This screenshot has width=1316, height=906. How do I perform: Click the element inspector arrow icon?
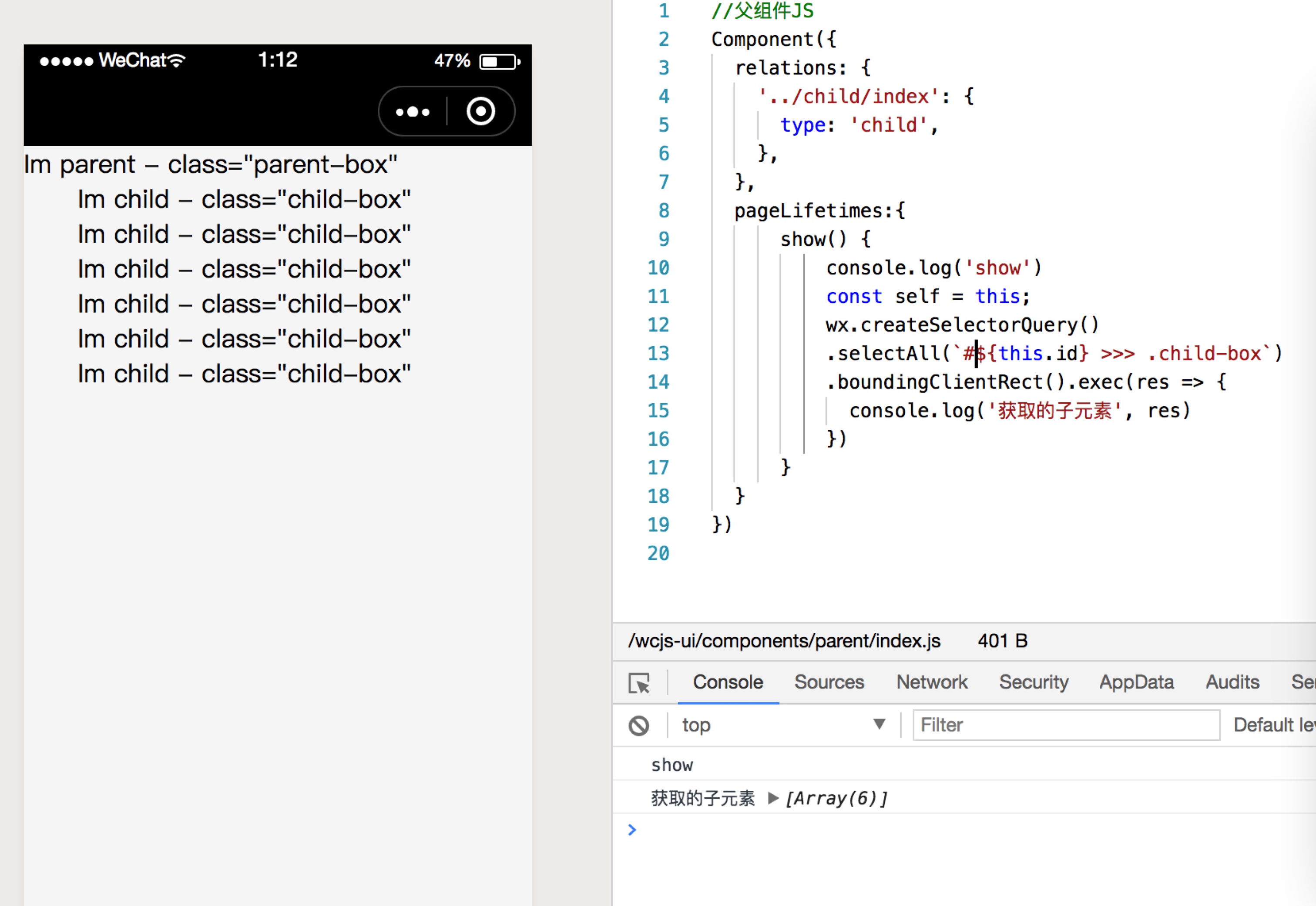point(639,683)
